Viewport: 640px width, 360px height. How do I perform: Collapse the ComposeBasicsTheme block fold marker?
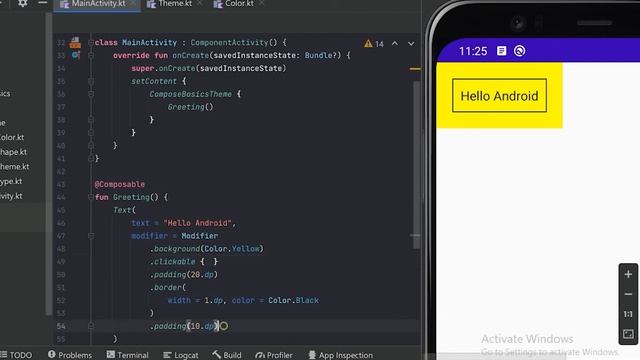pyautogui.click(x=91, y=94)
